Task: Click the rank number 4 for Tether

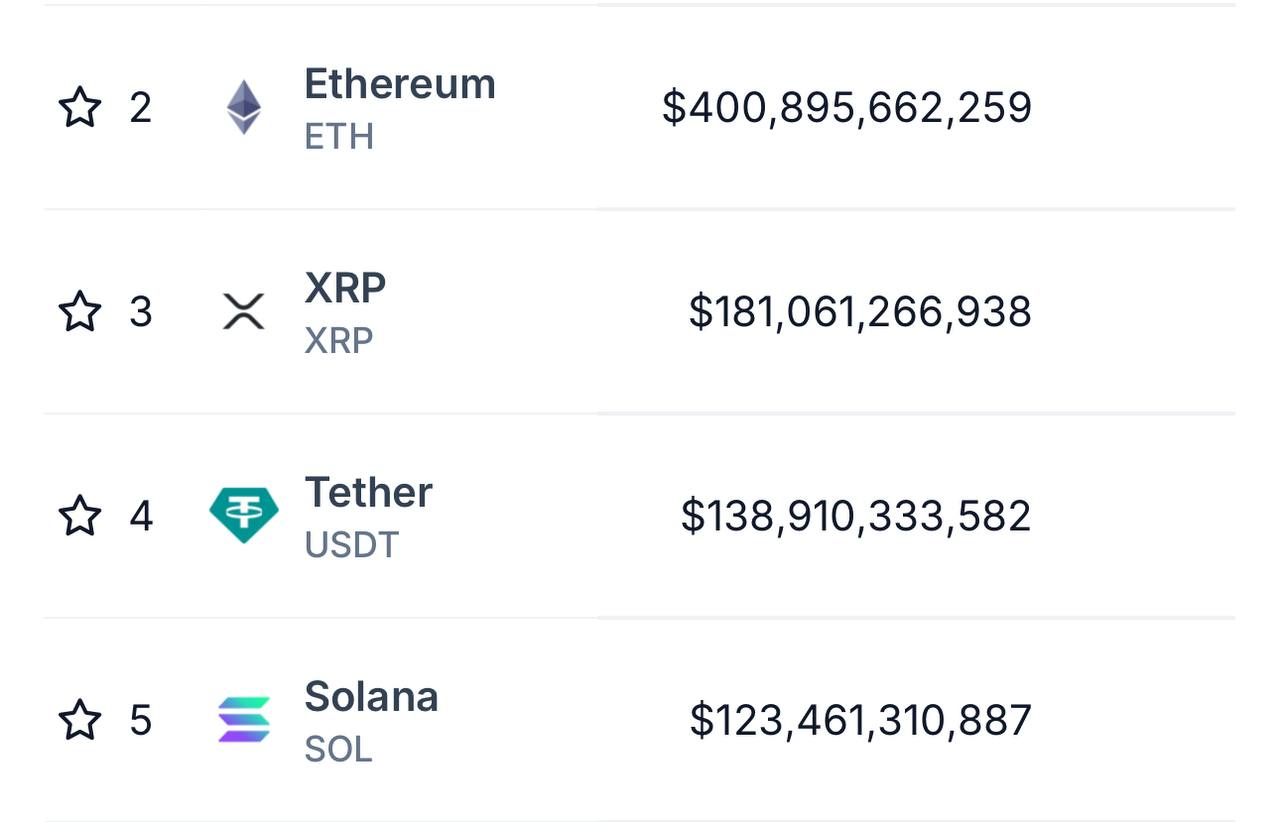Action: [x=140, y=516]
